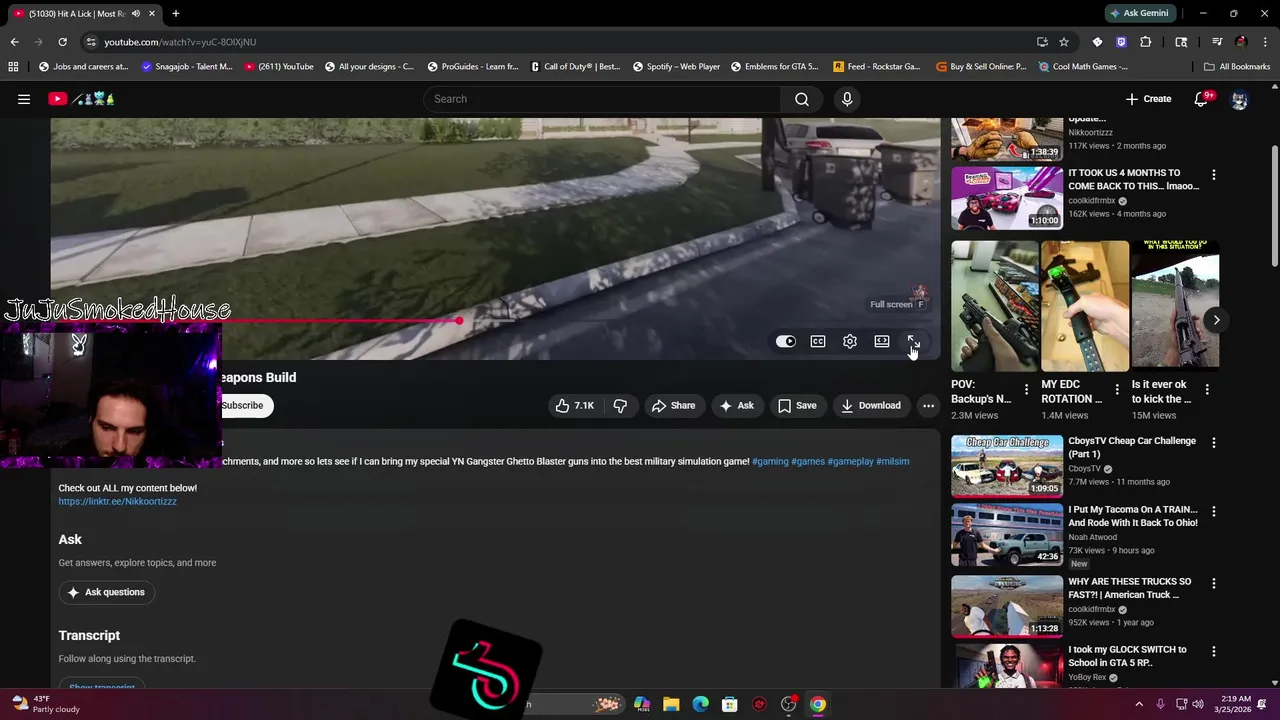
Task: Bookmark this page with star icon
Action: 1064,42
